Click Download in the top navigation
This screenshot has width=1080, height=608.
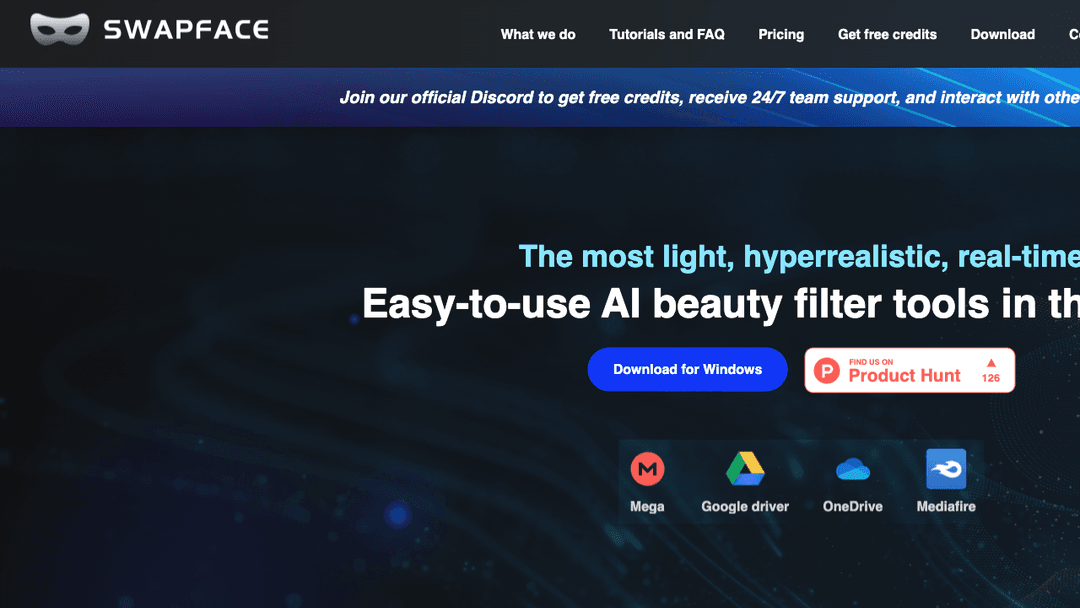(1002, 34)
